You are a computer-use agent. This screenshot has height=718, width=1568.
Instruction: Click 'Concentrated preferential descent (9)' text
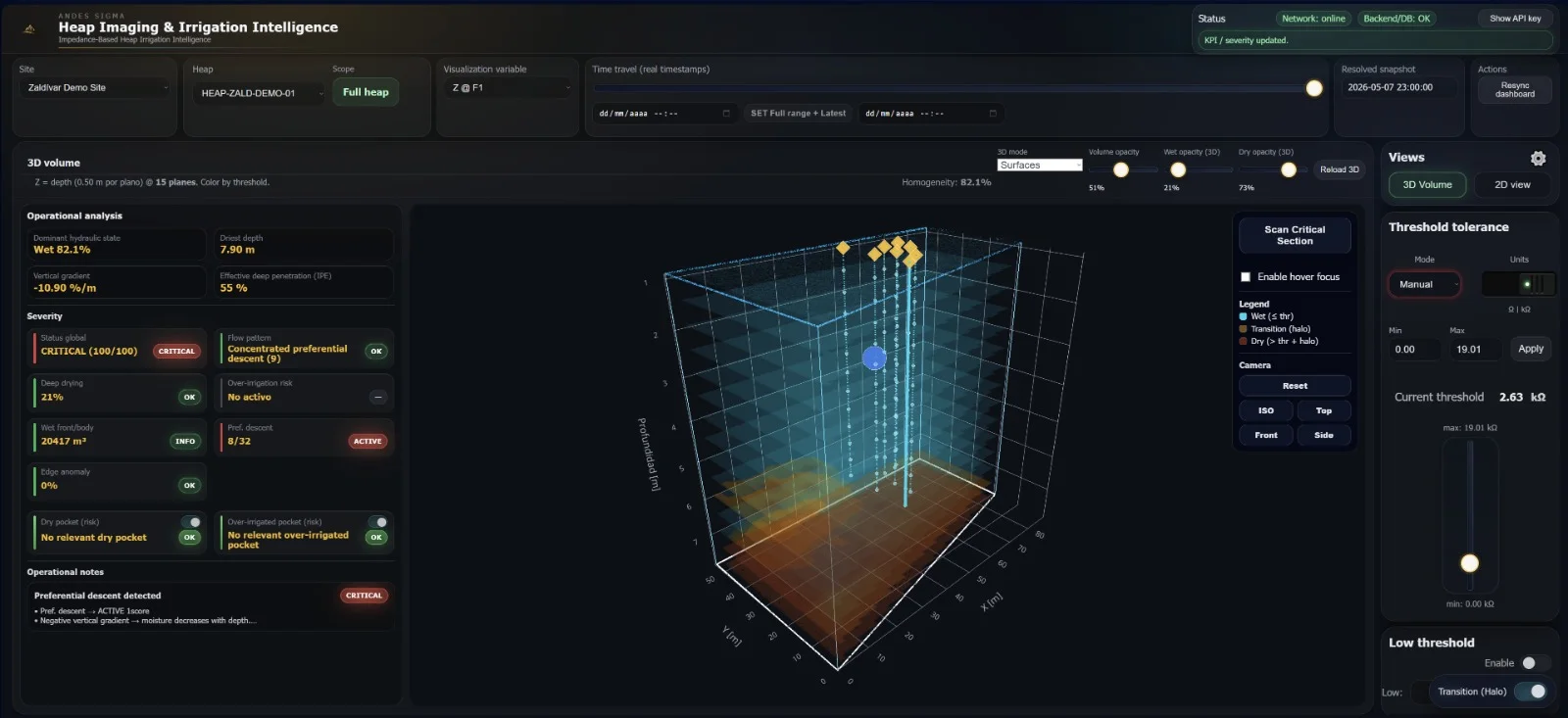pyautogui.click(x=287, y=354)
